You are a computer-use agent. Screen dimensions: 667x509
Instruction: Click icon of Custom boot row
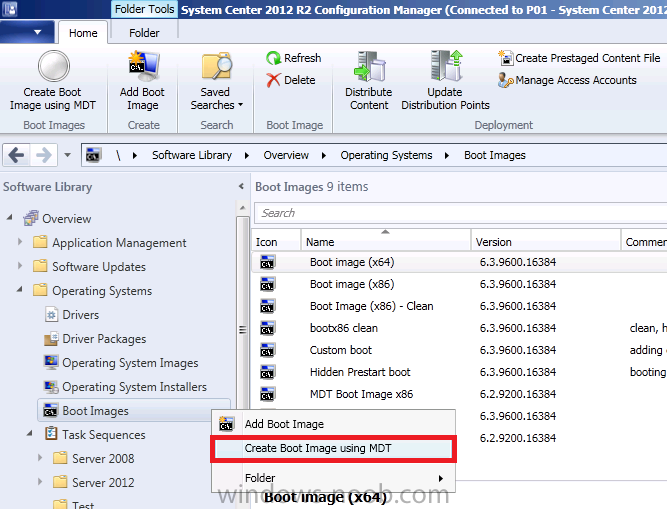268,350
